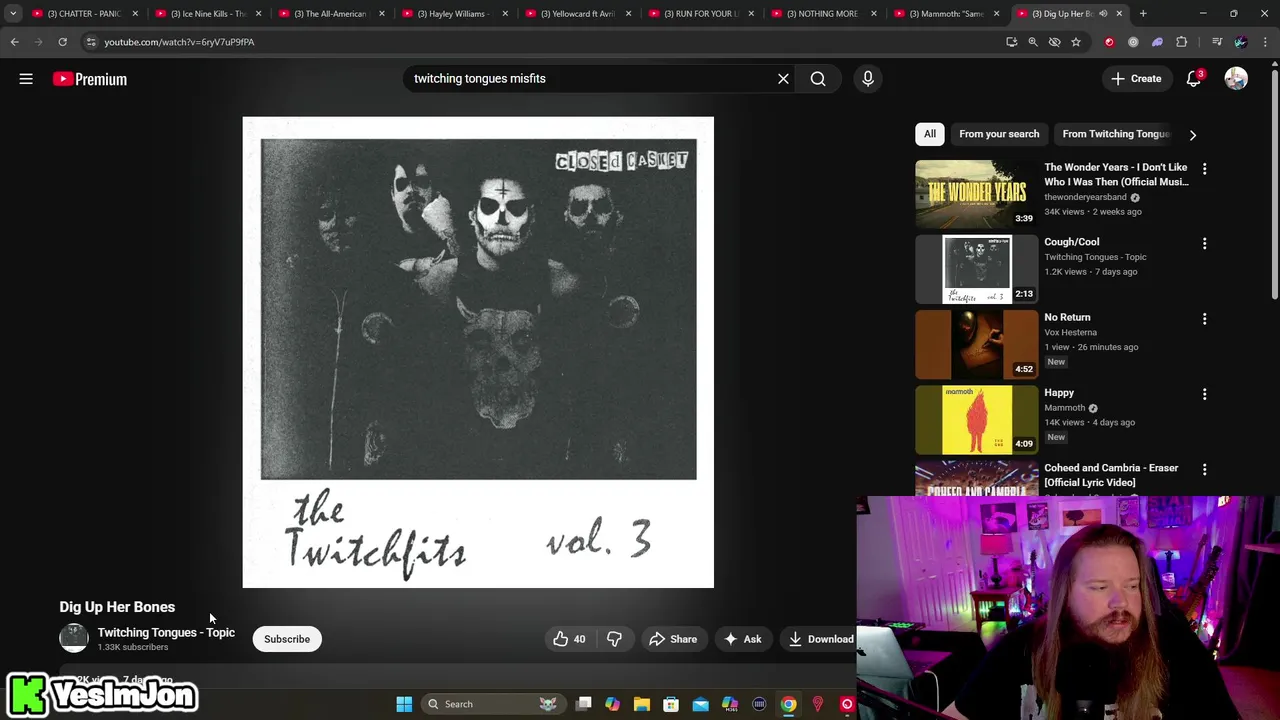1280x720 pixels.
Task: Open options menu for Coheed and Cambria video
Action: 1204,469
